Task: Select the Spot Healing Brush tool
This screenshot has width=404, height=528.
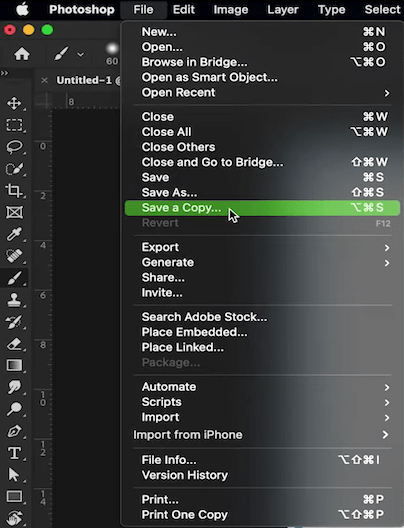Action: point(14,256)
